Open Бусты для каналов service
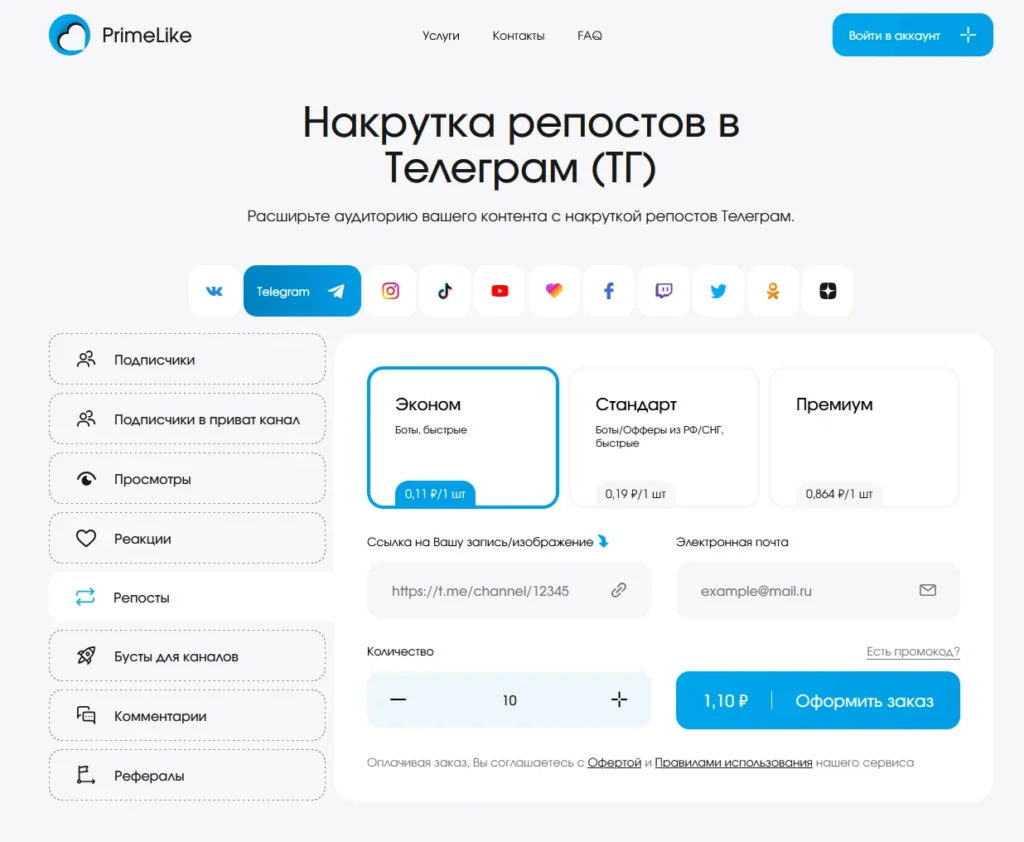This screenshot has height=842, width=1024. click(x=187, y=656)
